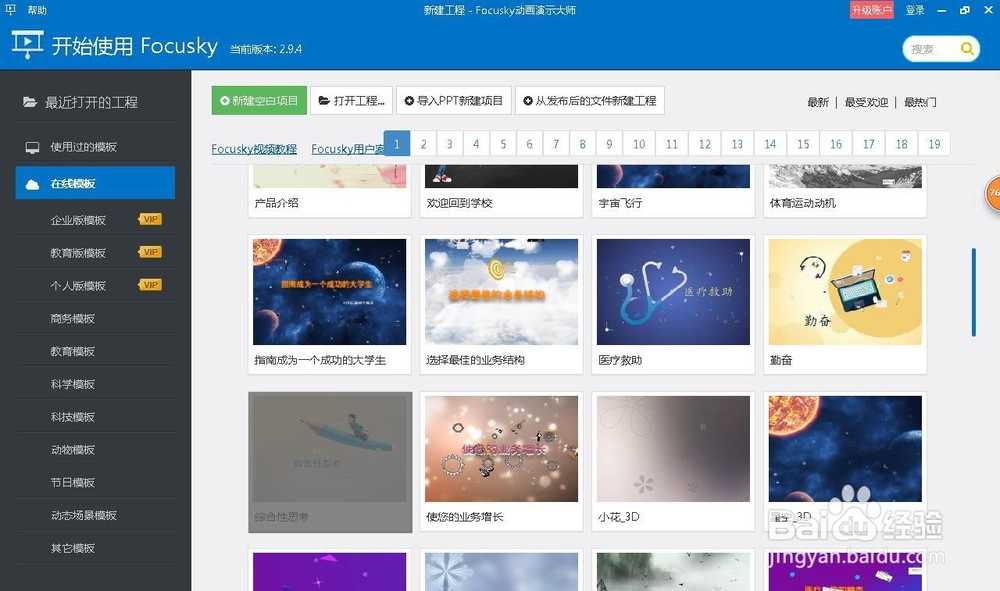Screen dimensions: 1000x591
Task: Select the 使用过的模板 monitor icon
Action: tap(30, 147)
